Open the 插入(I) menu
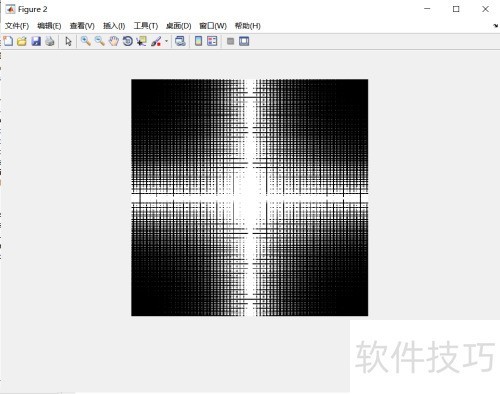This screenshot has height=394, width=500. point(114,26)
